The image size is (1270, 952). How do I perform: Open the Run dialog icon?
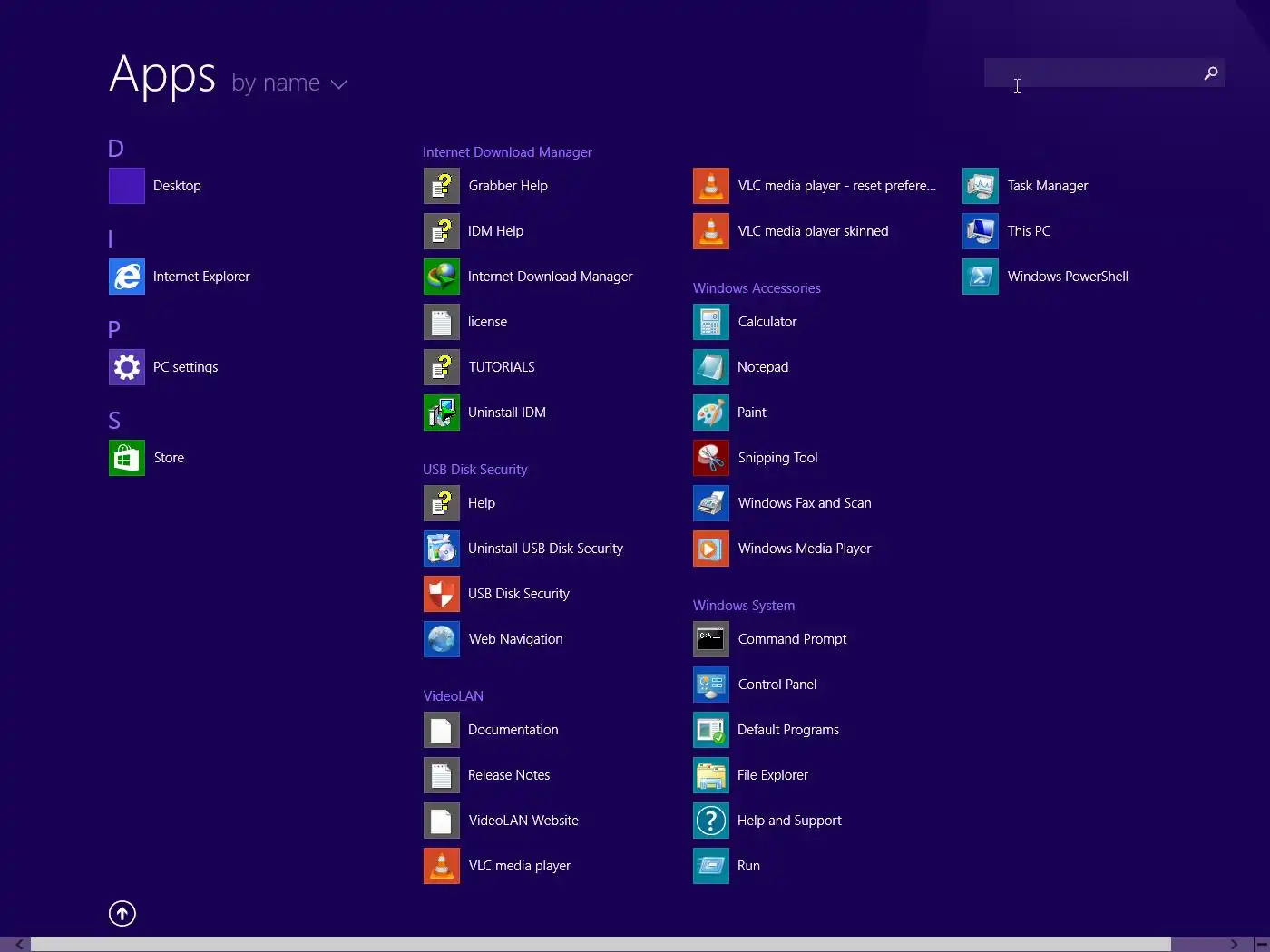711,866
